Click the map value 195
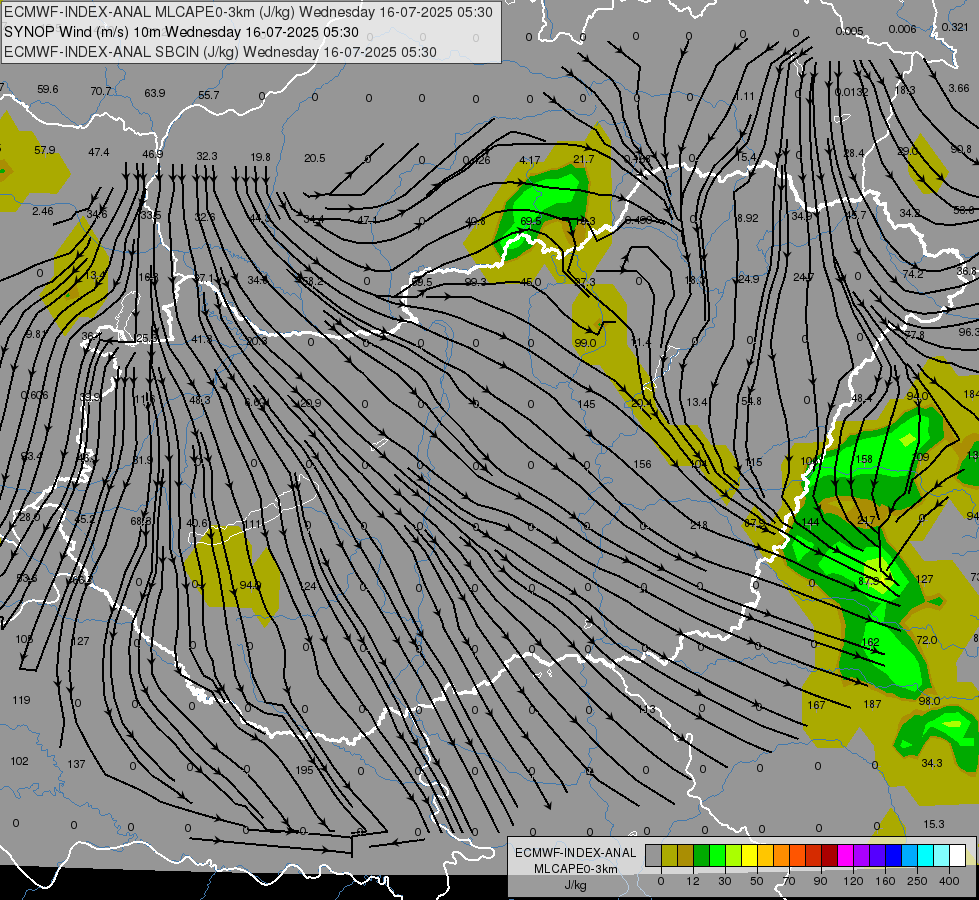The image size is (979, 900). point(304,770)
